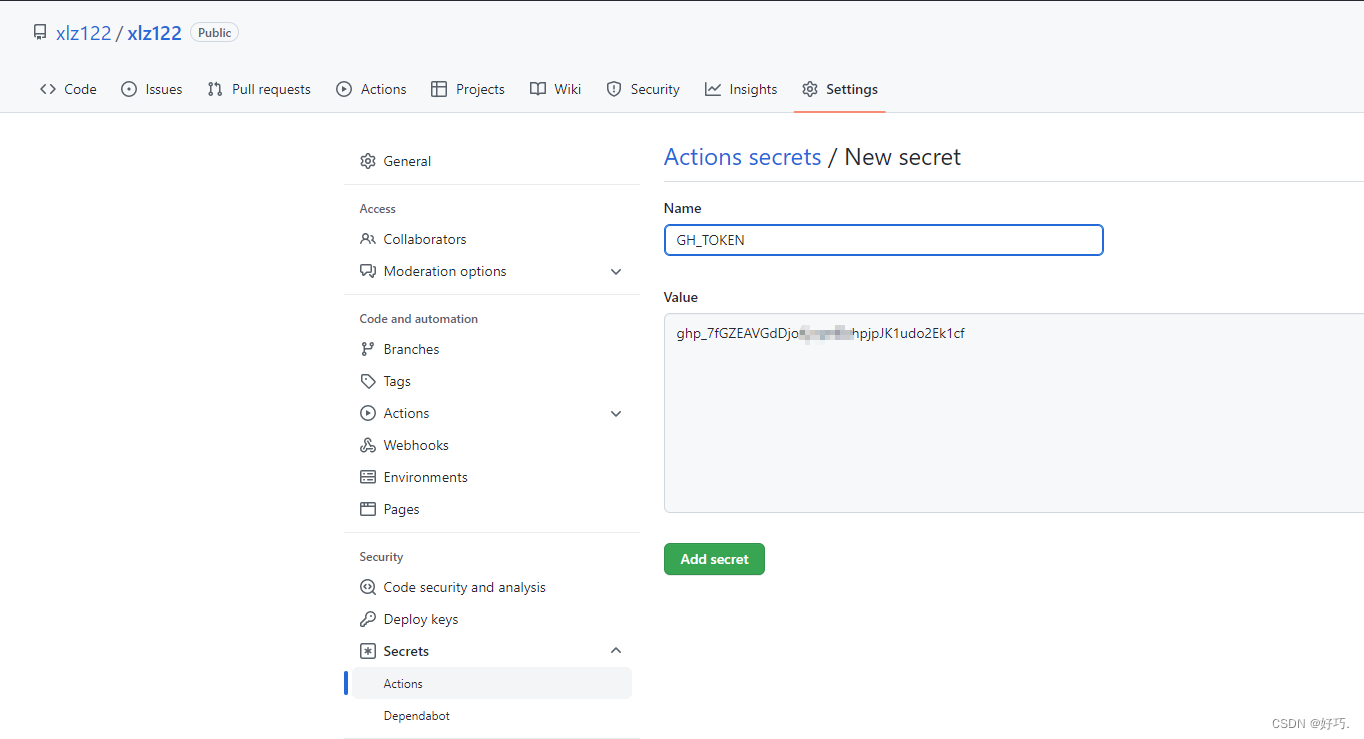Open Webhooks settings
The height and width of the screenshot is (739, 1364).
pyautogui.click(x=492, y=445)
